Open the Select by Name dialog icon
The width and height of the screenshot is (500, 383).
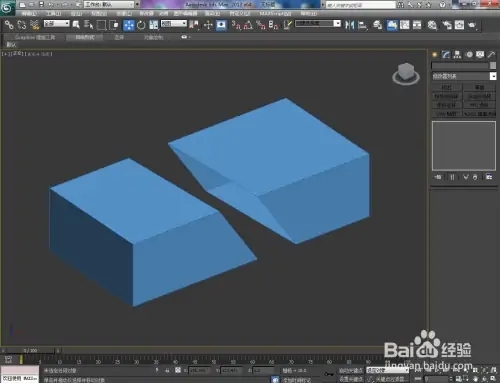click(89, 25)
